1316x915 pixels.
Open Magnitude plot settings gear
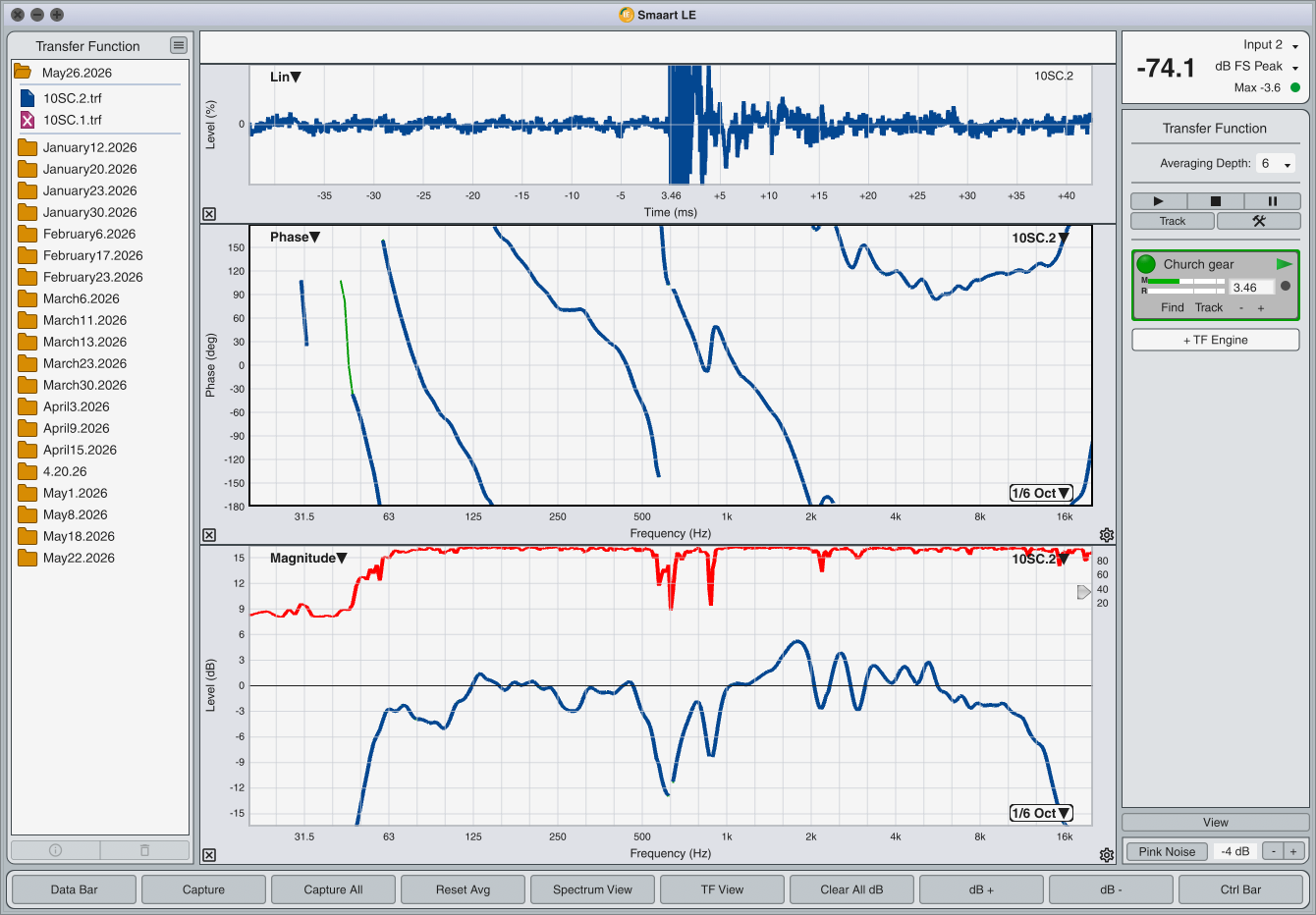1107,855
